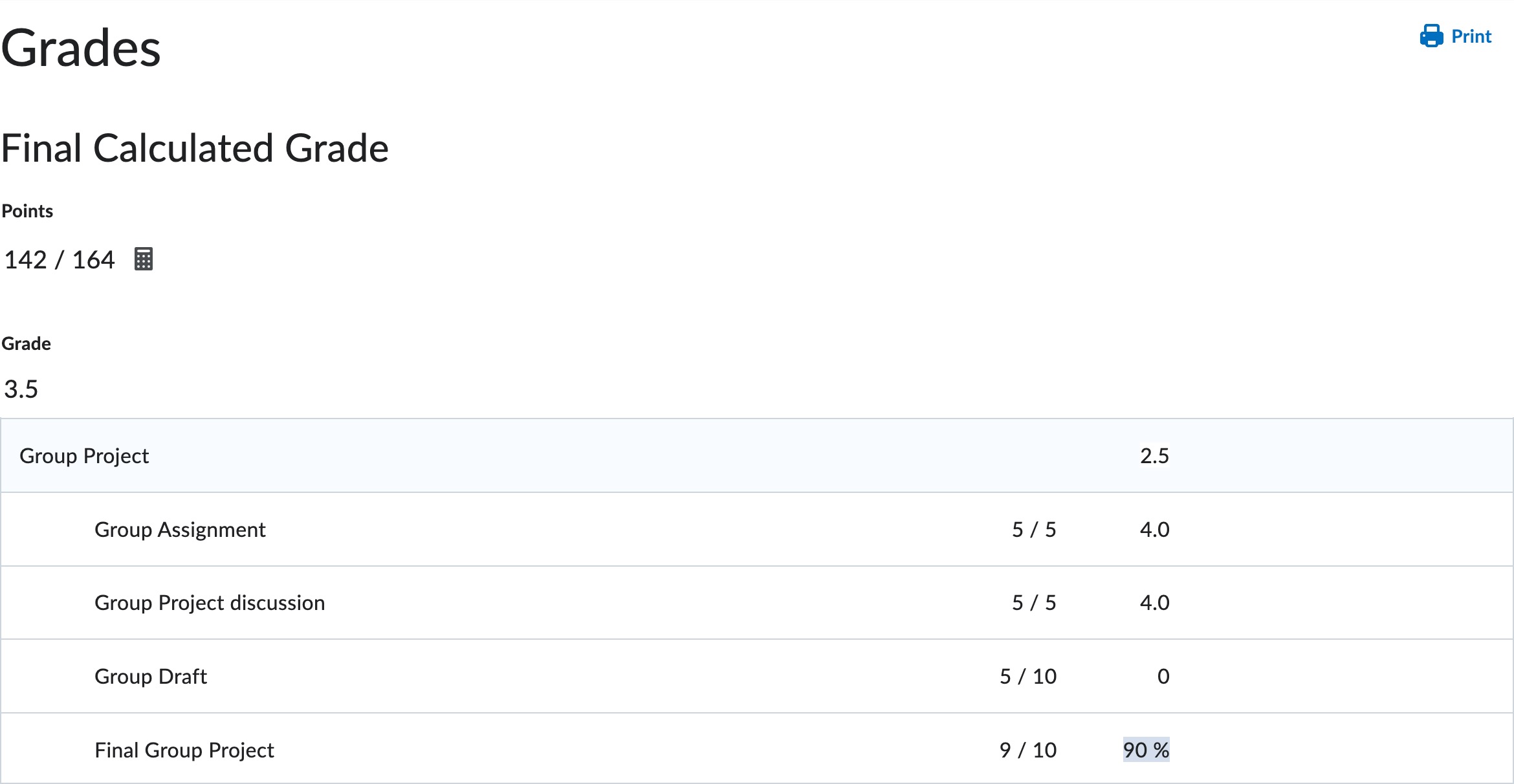Click the Print link text
This screenshot has width=1514, height=784.
[x=1471, y=36]
